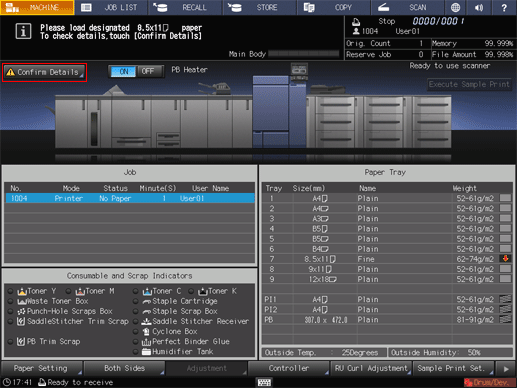Click the red down-arrow on tray 7
517x388 pixels.
505,259
